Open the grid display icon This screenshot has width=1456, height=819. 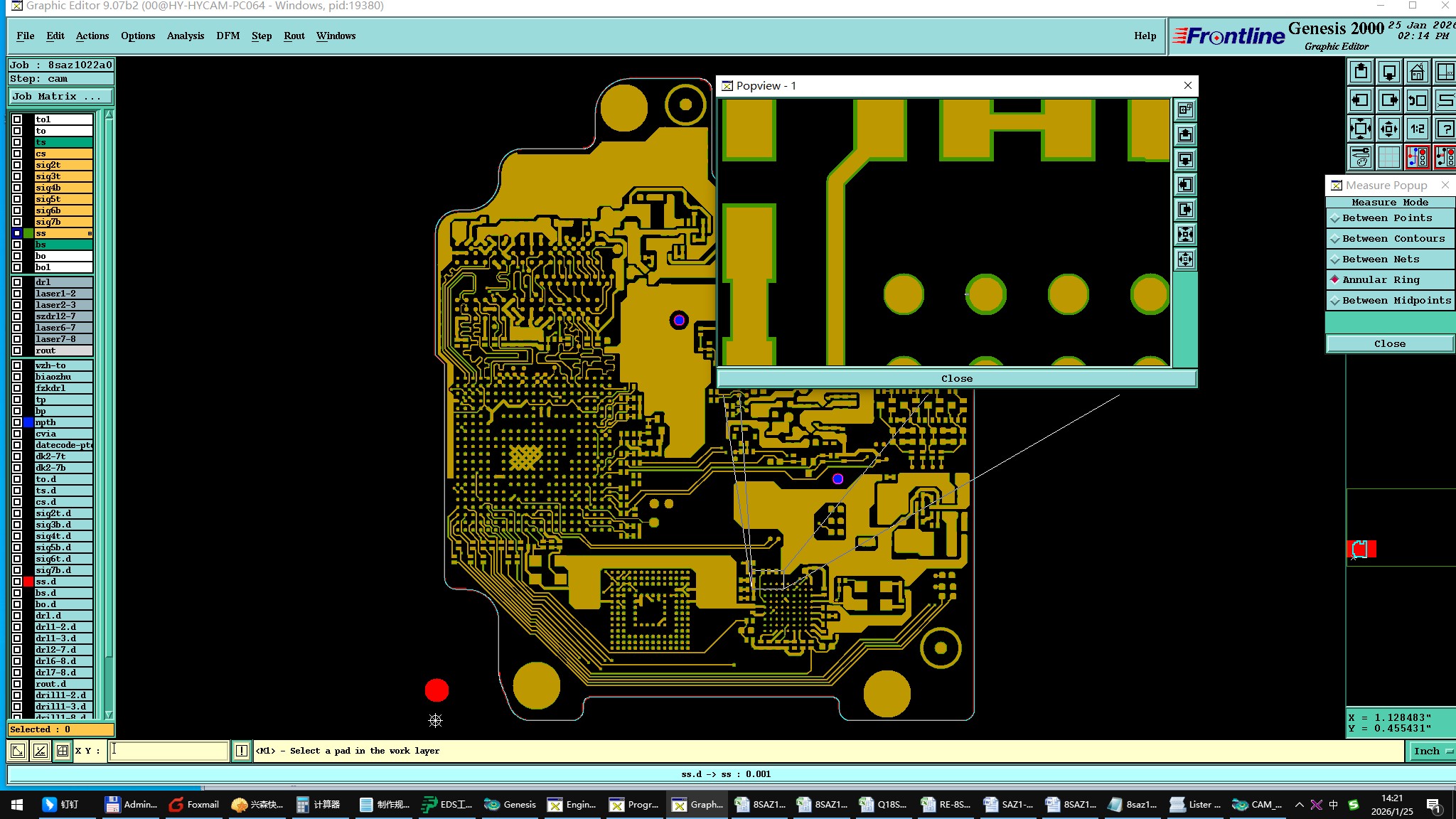[x=1388, y=157]
